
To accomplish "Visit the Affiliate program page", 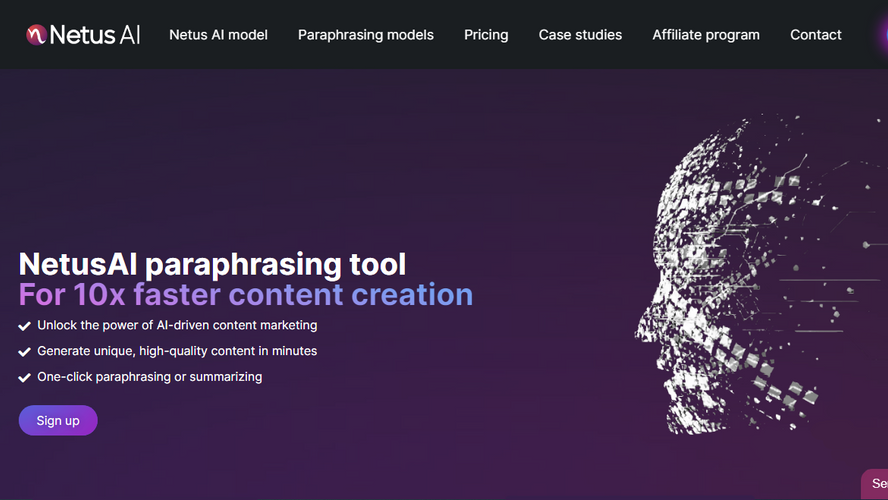I will (x=706, y=35).
